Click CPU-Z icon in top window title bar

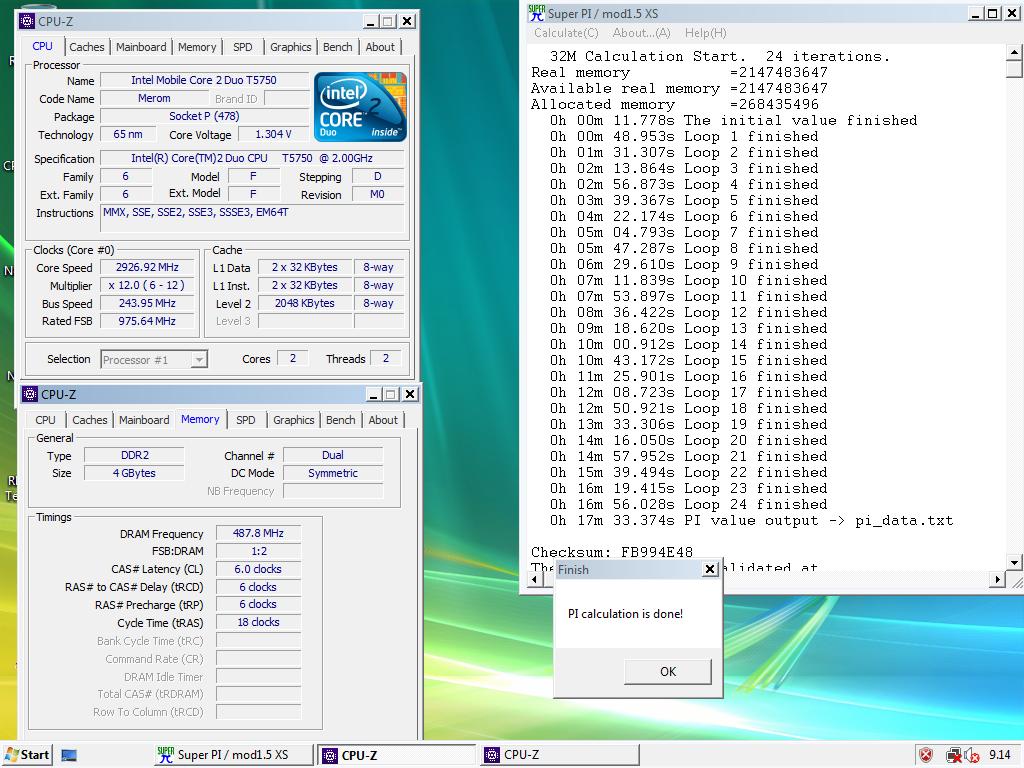(27, 21)
